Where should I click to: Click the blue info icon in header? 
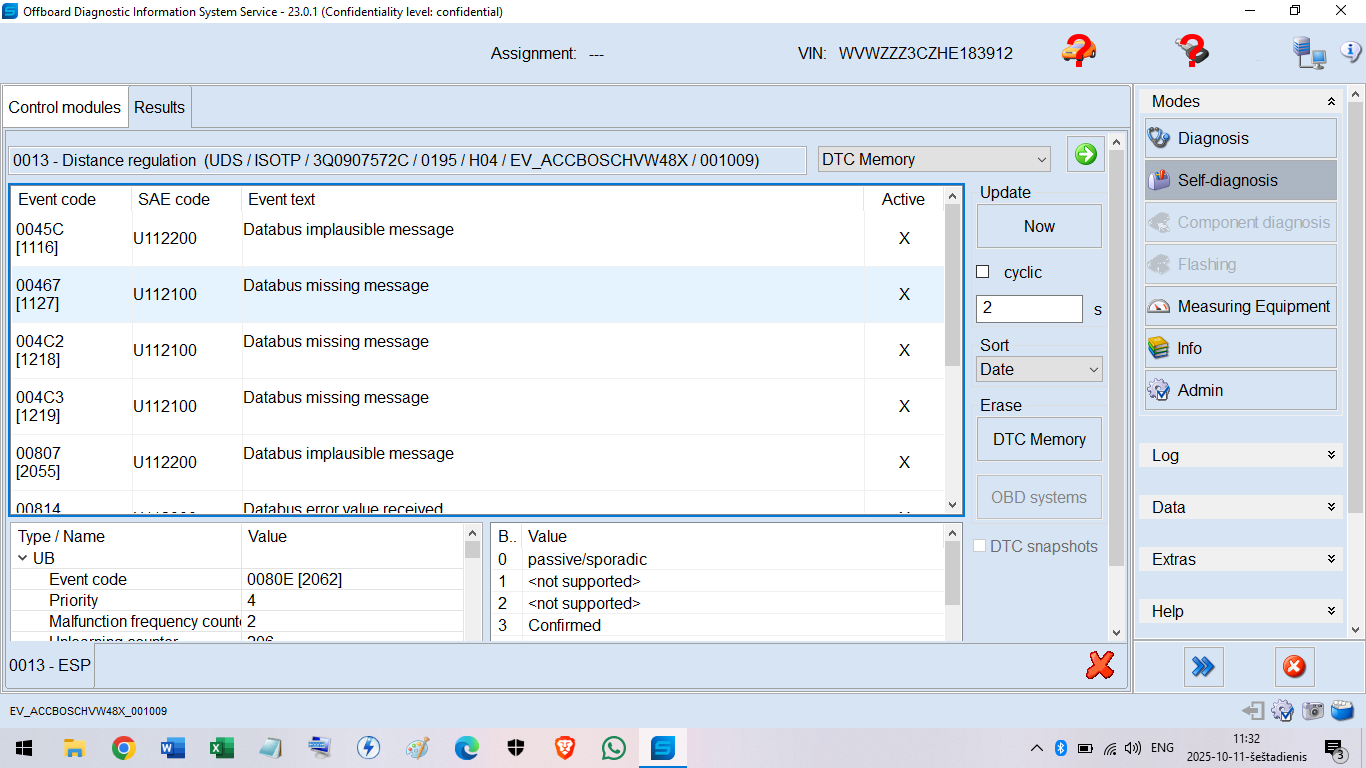point(1349,52)
